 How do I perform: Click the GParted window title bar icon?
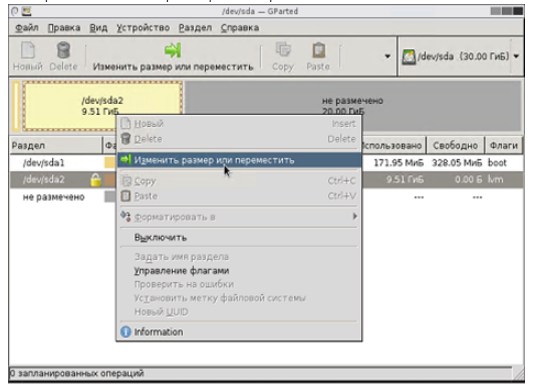(x=26, y=11)
